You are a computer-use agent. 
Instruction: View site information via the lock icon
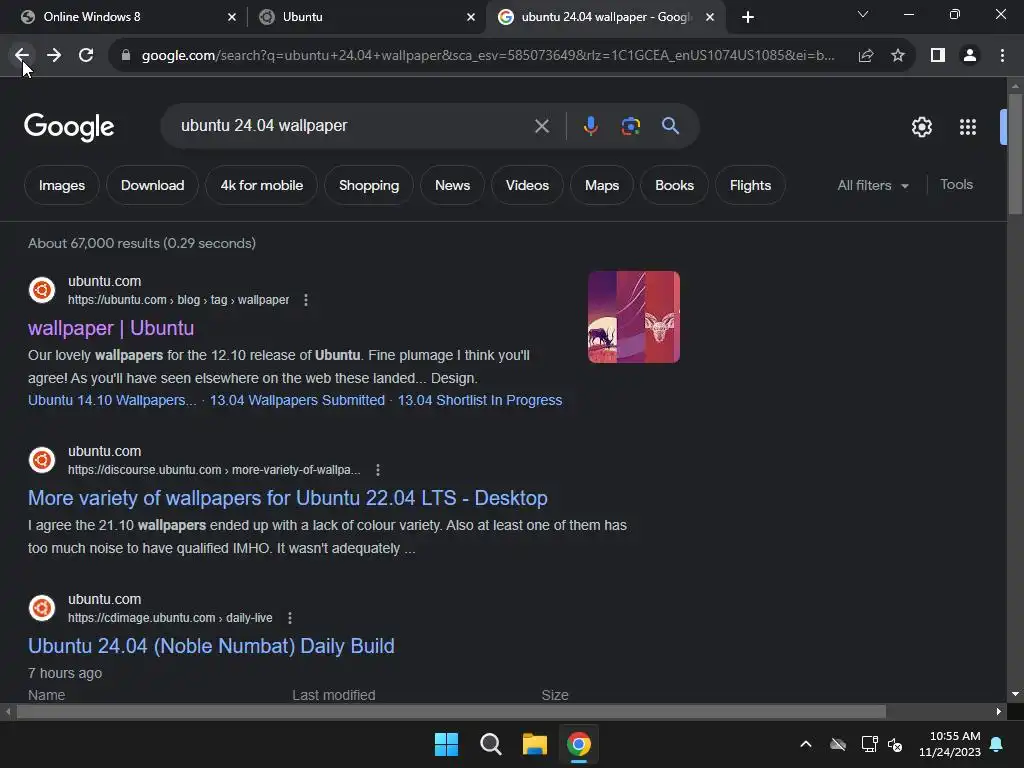click(126, 56)
